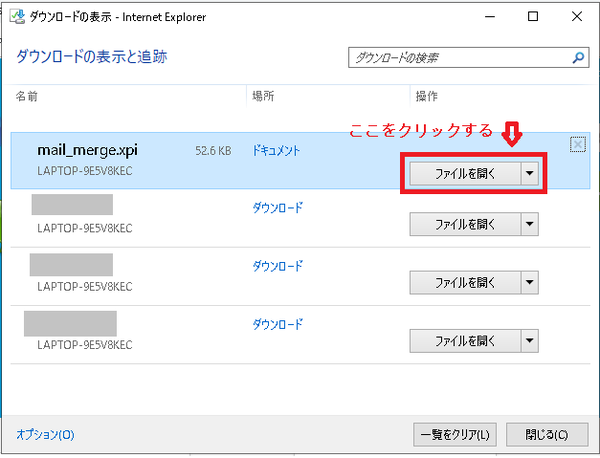Image resolution: width=600 pixels, height=458 pixels.
Task: Expand dropdown arrow beside mail_merge.xpi open button
Action: click(x=530, y=173)
